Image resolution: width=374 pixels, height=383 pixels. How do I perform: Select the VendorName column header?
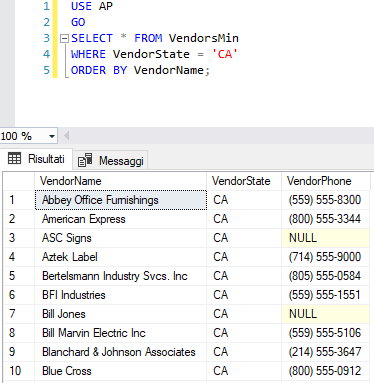(120, 181)
